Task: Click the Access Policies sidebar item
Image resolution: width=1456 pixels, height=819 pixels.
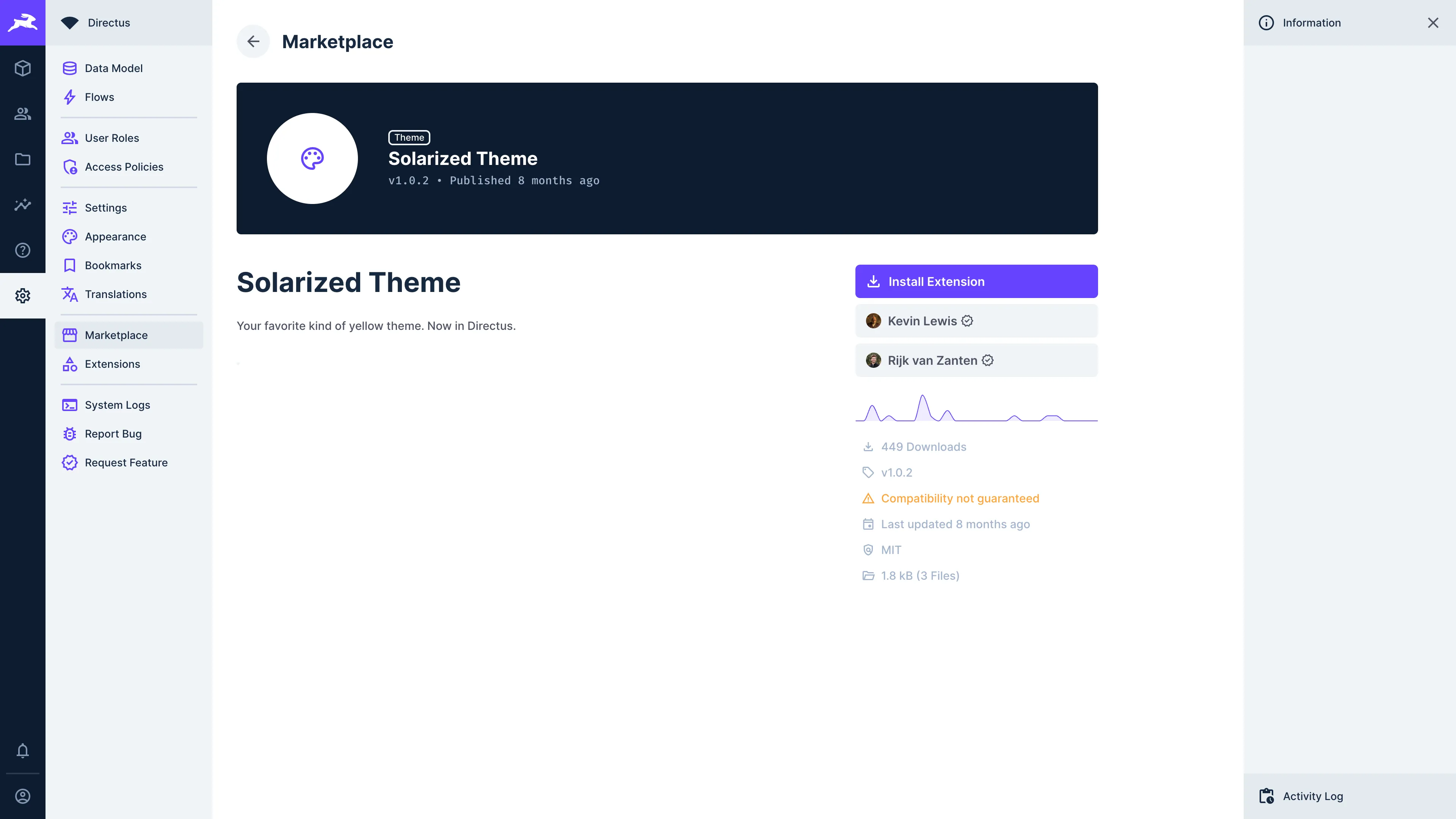Action: click(124, 167)
